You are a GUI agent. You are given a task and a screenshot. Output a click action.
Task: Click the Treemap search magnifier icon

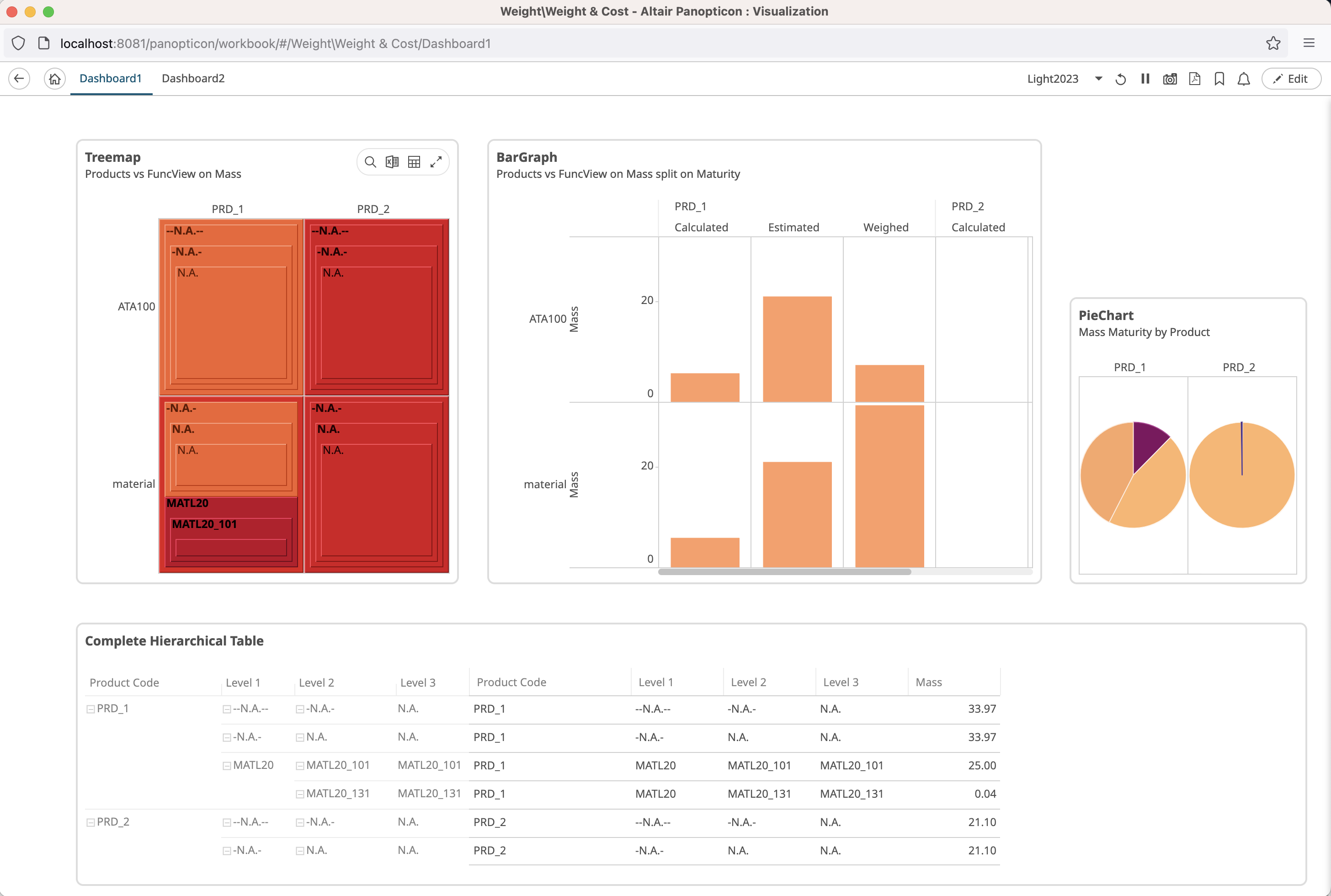pyautogui.click(x=370, y=162)
